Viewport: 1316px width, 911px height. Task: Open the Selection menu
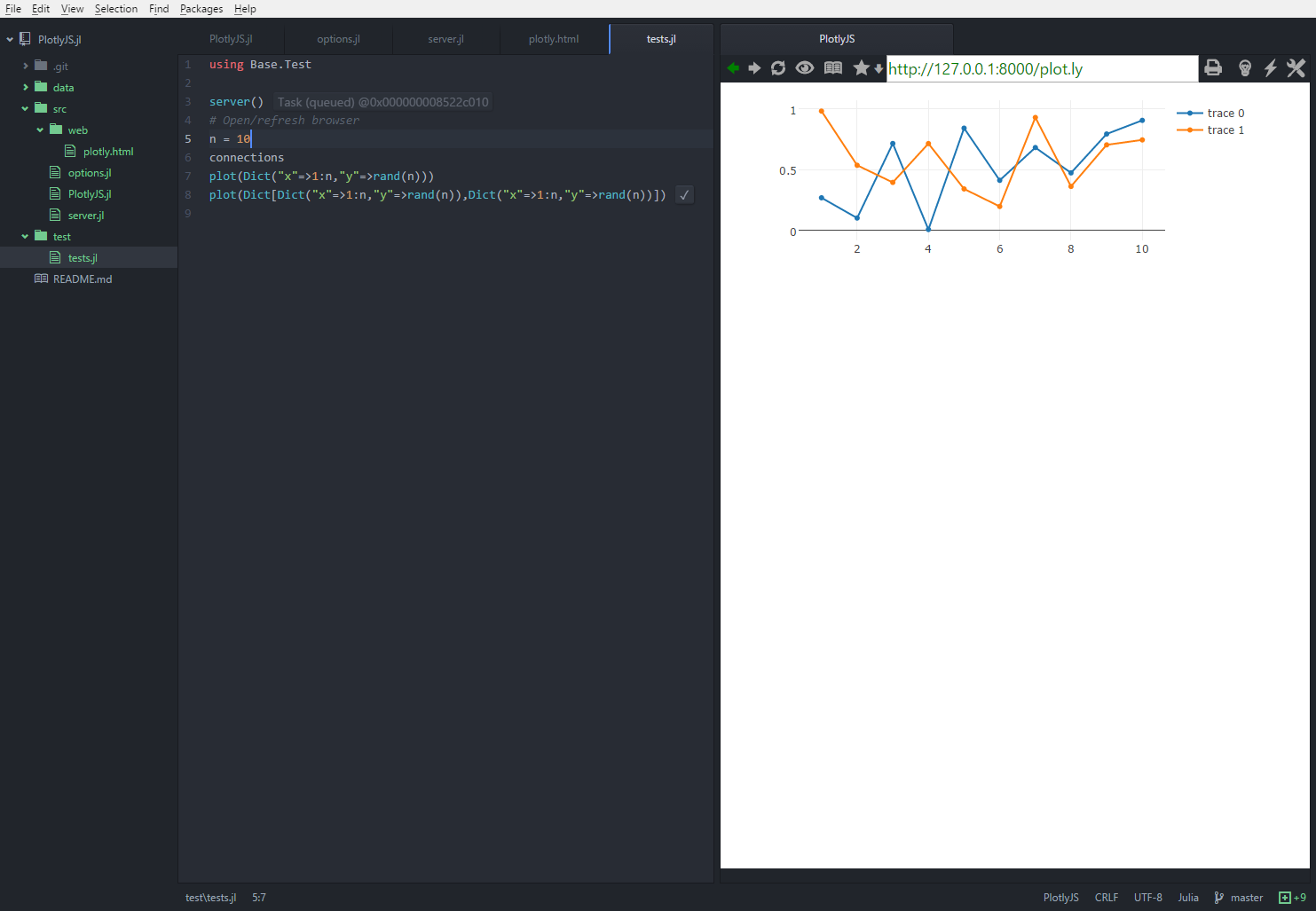click(116, 9)
